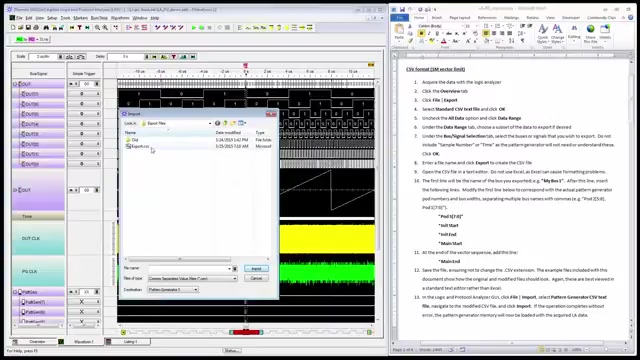The height and width of the screenshot is (360, 640).
Task: Click the red overview bar below waveforms
Action: [246, 333]
